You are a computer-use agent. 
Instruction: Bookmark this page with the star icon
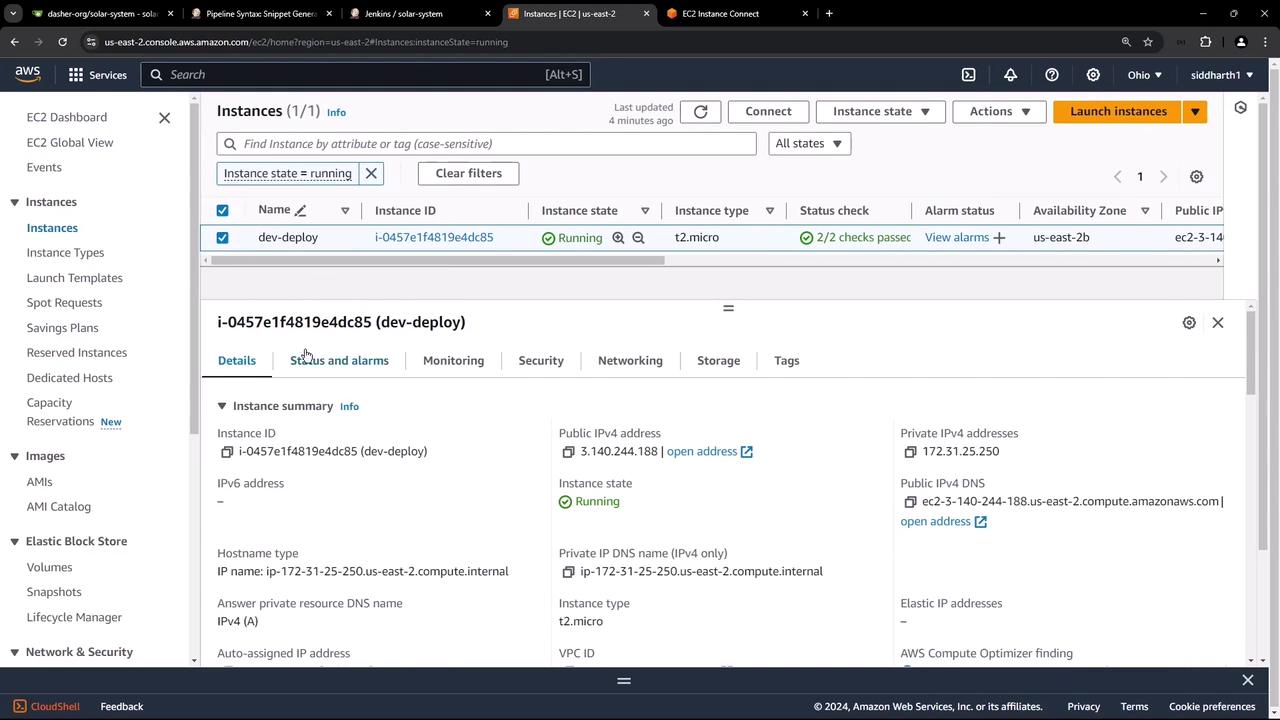point(1148,42)
